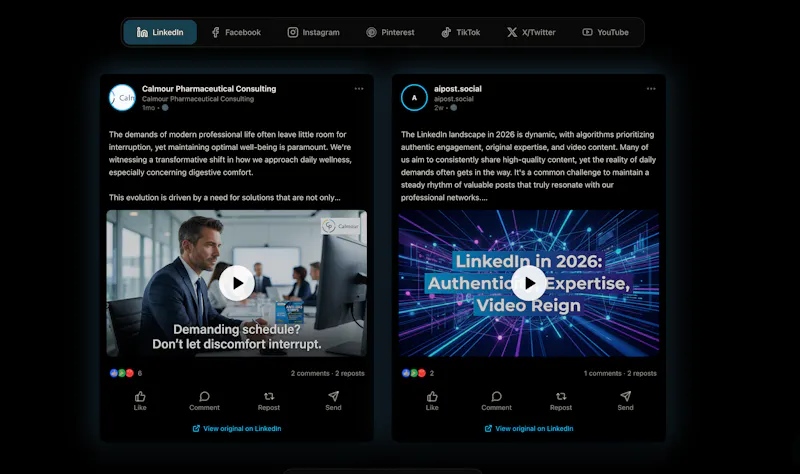Switch to the LinkedIn tab
Screen dimensions: 800x474
pyautogui.click(x=160, y=32)
